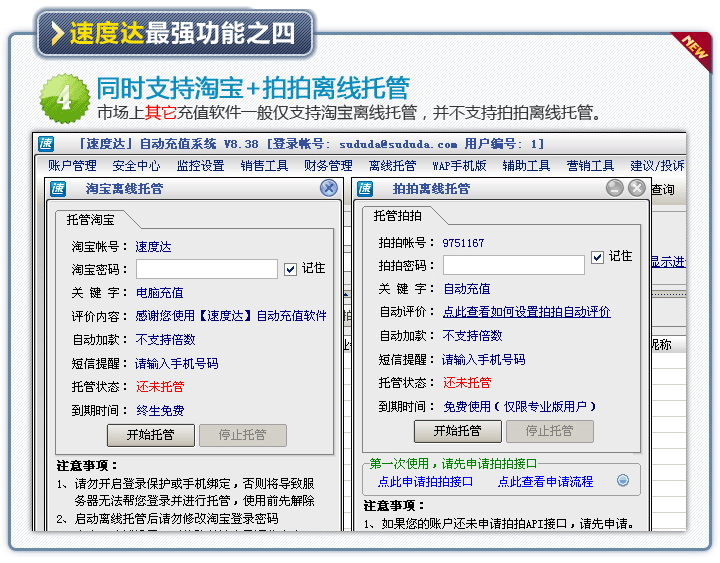Viewport: 720px width, 563px height.
Task: Open the 营销工具 menu
Action: (x=591, y=165)
